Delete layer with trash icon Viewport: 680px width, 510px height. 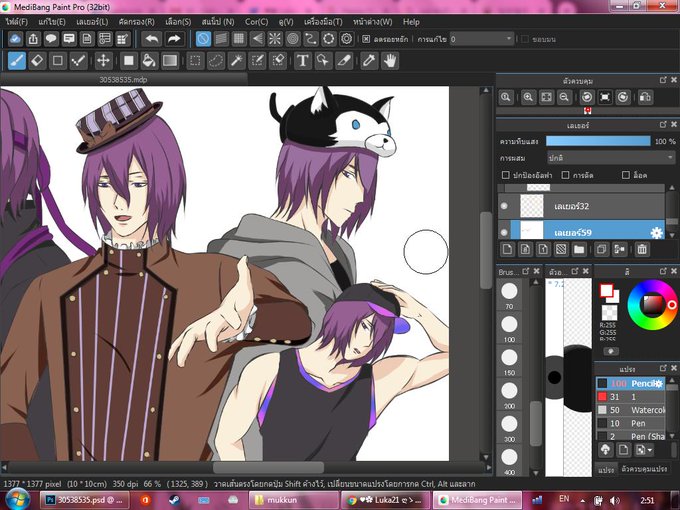click(x=642, y=249)
